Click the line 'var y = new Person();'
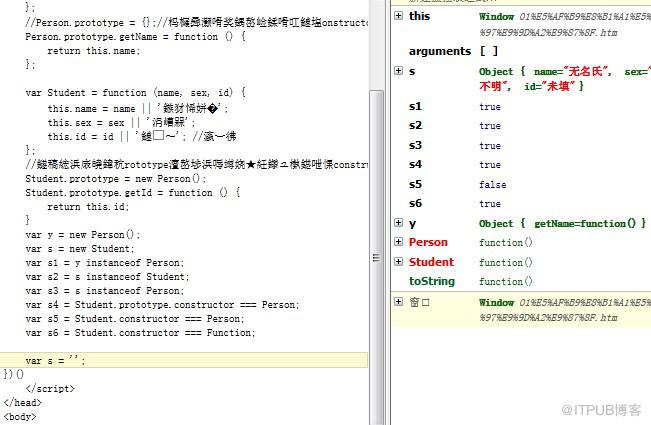 (x=83, y=235)
